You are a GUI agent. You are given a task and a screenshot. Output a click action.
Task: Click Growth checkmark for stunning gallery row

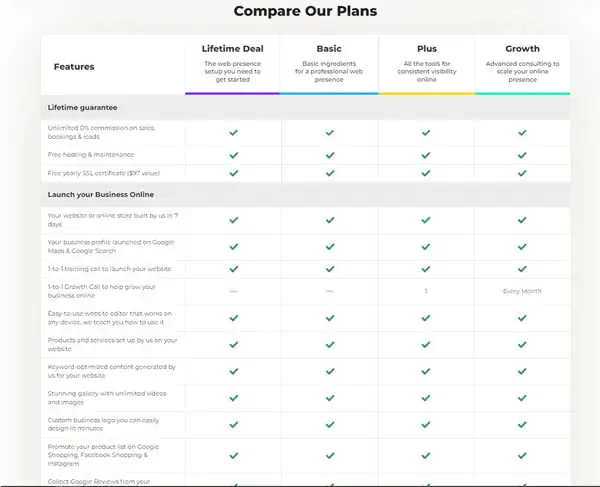click(x=522, y=398)
